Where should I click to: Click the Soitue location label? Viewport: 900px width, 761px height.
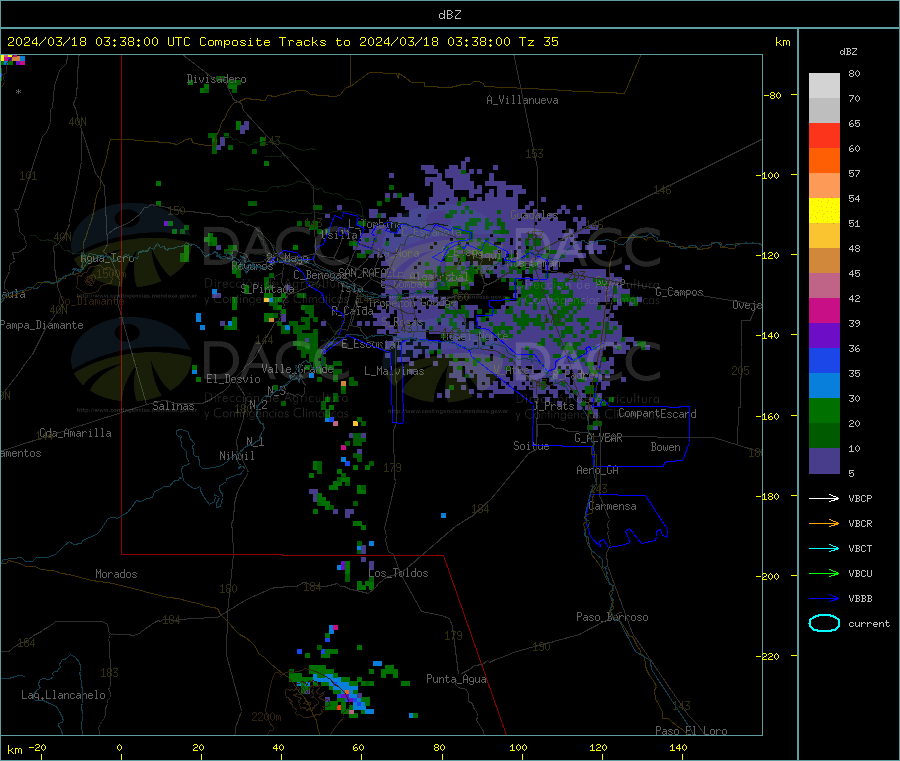coord(531,446)
